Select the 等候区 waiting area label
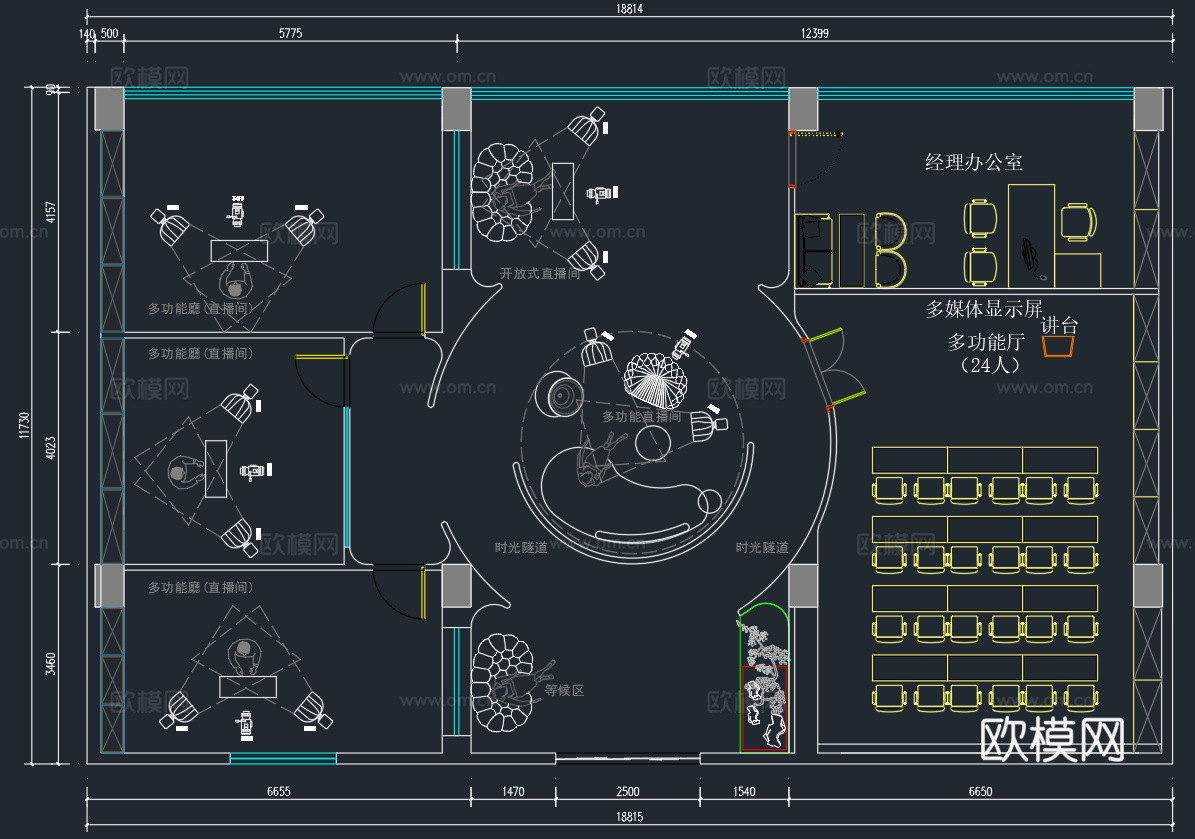This screenshot has height=839, width=1195. tap(564, 690)
